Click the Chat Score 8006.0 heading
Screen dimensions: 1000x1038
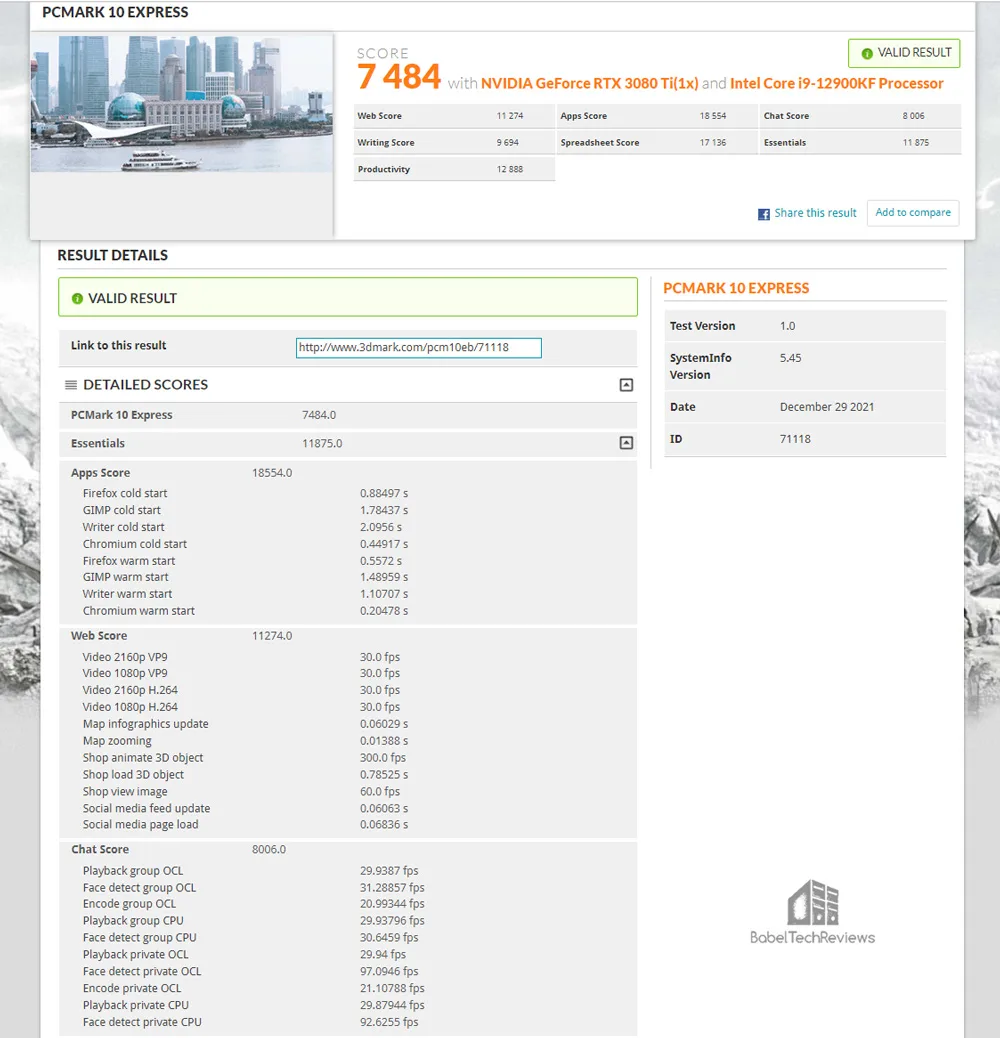[179, 849]
